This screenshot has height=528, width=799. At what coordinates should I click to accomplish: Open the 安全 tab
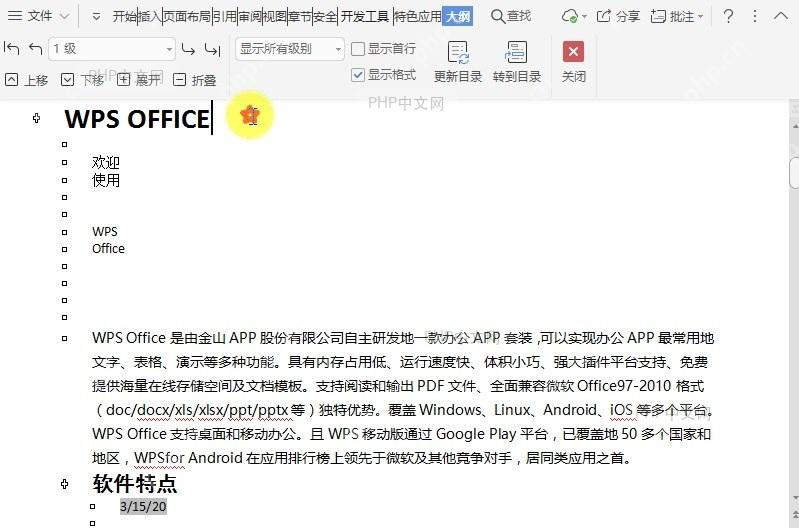pyautogui.click(x=325, y=16)
